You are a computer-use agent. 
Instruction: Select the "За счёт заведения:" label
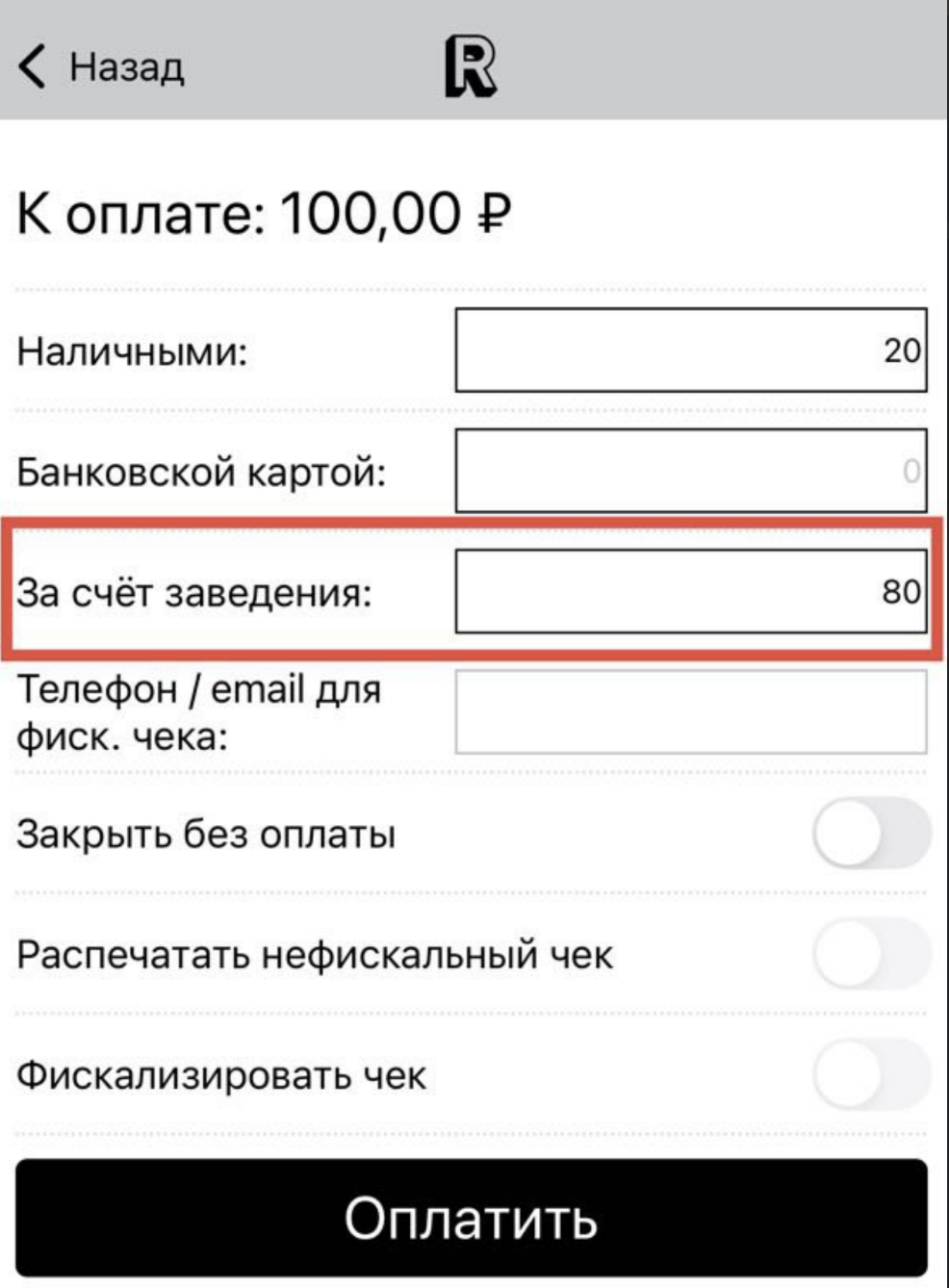193,592
